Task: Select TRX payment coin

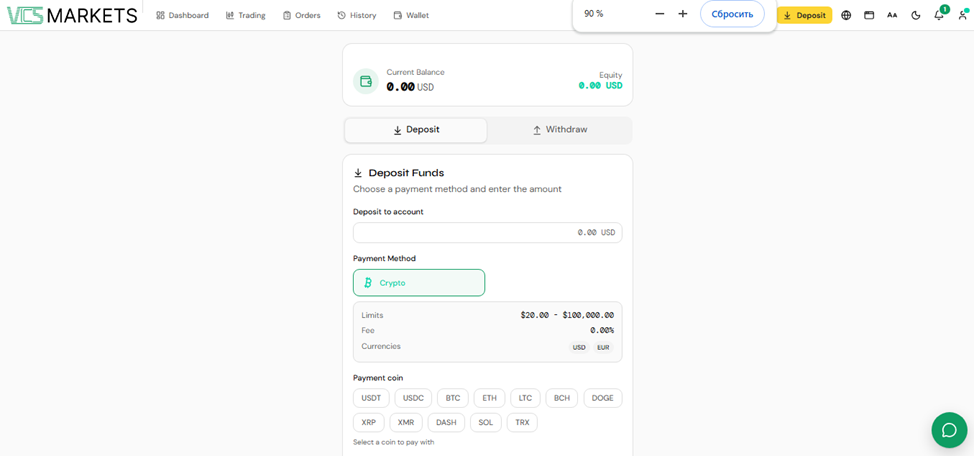Action: [522, 422]
